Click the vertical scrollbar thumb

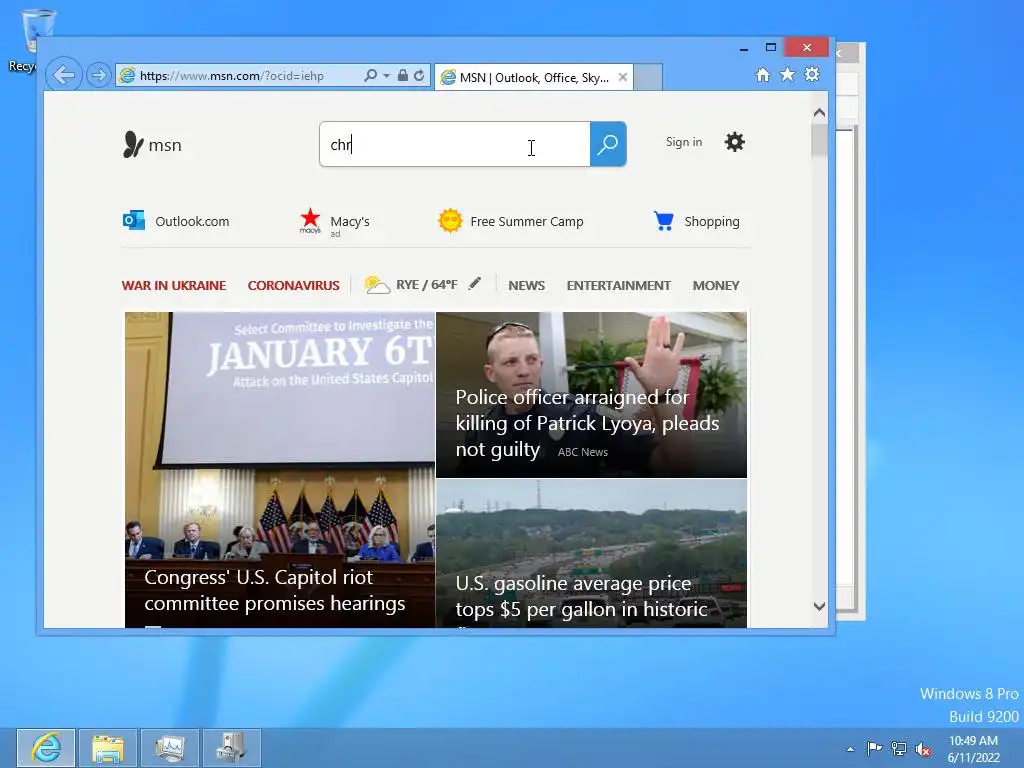coord(820,140)
